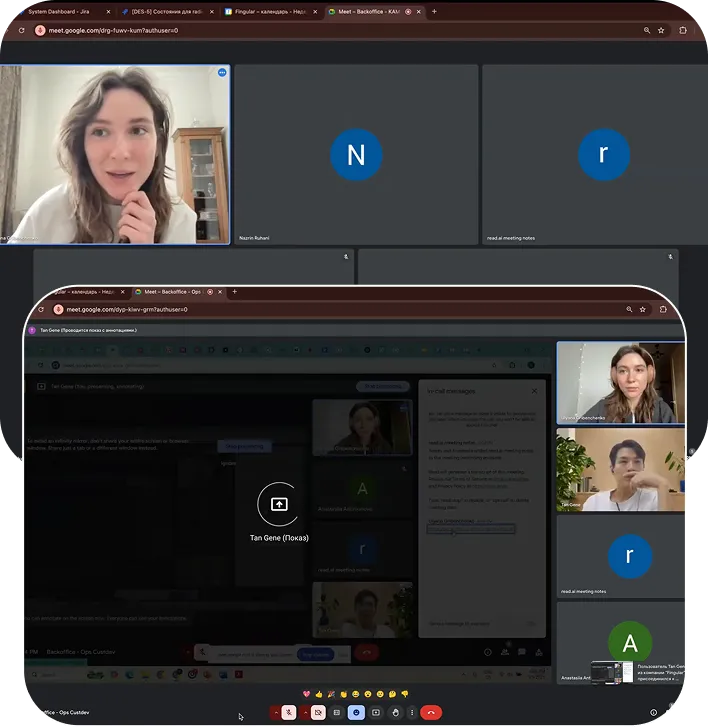Close the DES-5 tab
708x728 pixels.
pyautogui.click(x=212, y=12)
